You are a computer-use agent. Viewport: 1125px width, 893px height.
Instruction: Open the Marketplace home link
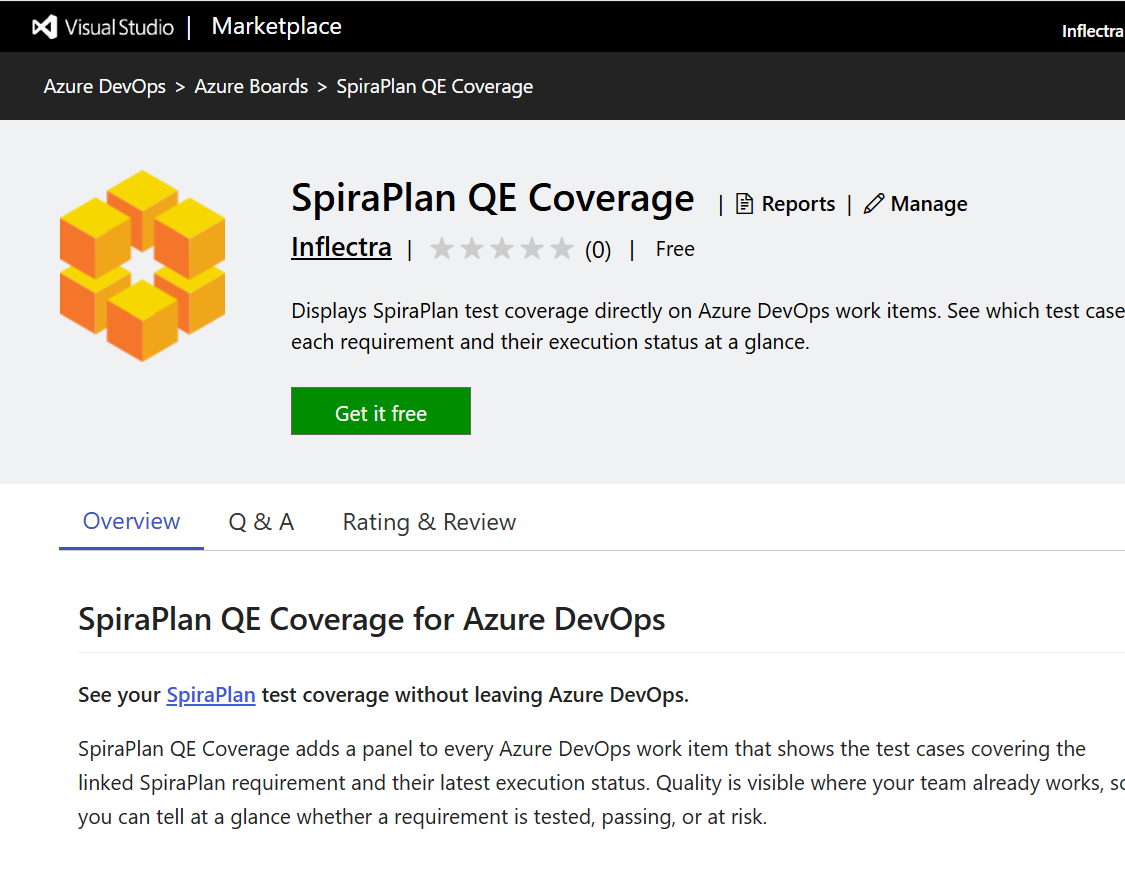[x=276, y=27]
